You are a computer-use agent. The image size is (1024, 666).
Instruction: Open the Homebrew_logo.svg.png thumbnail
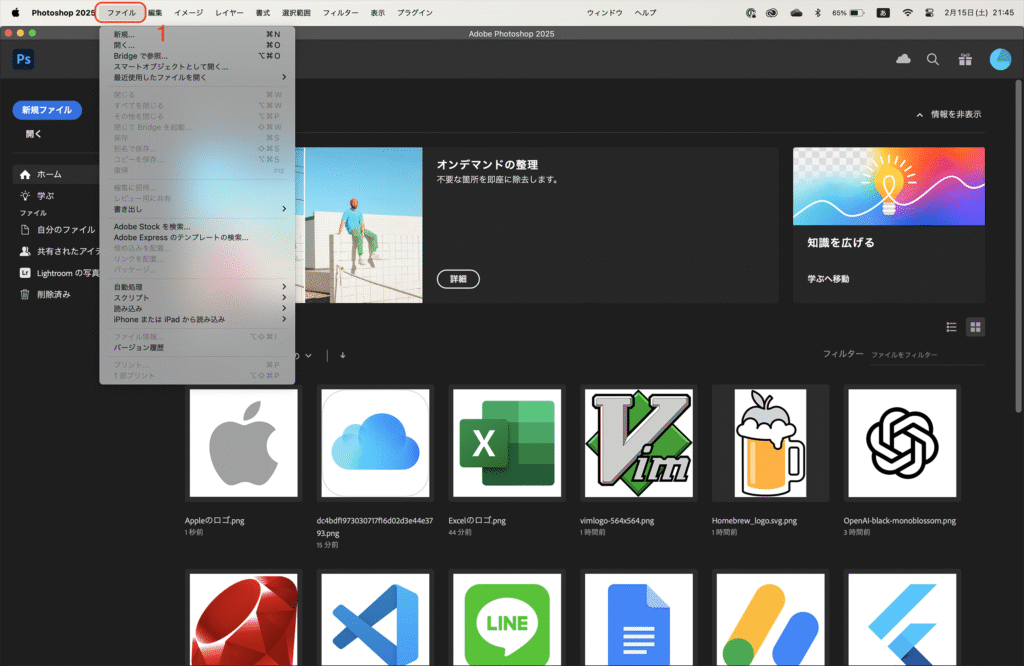771,443
